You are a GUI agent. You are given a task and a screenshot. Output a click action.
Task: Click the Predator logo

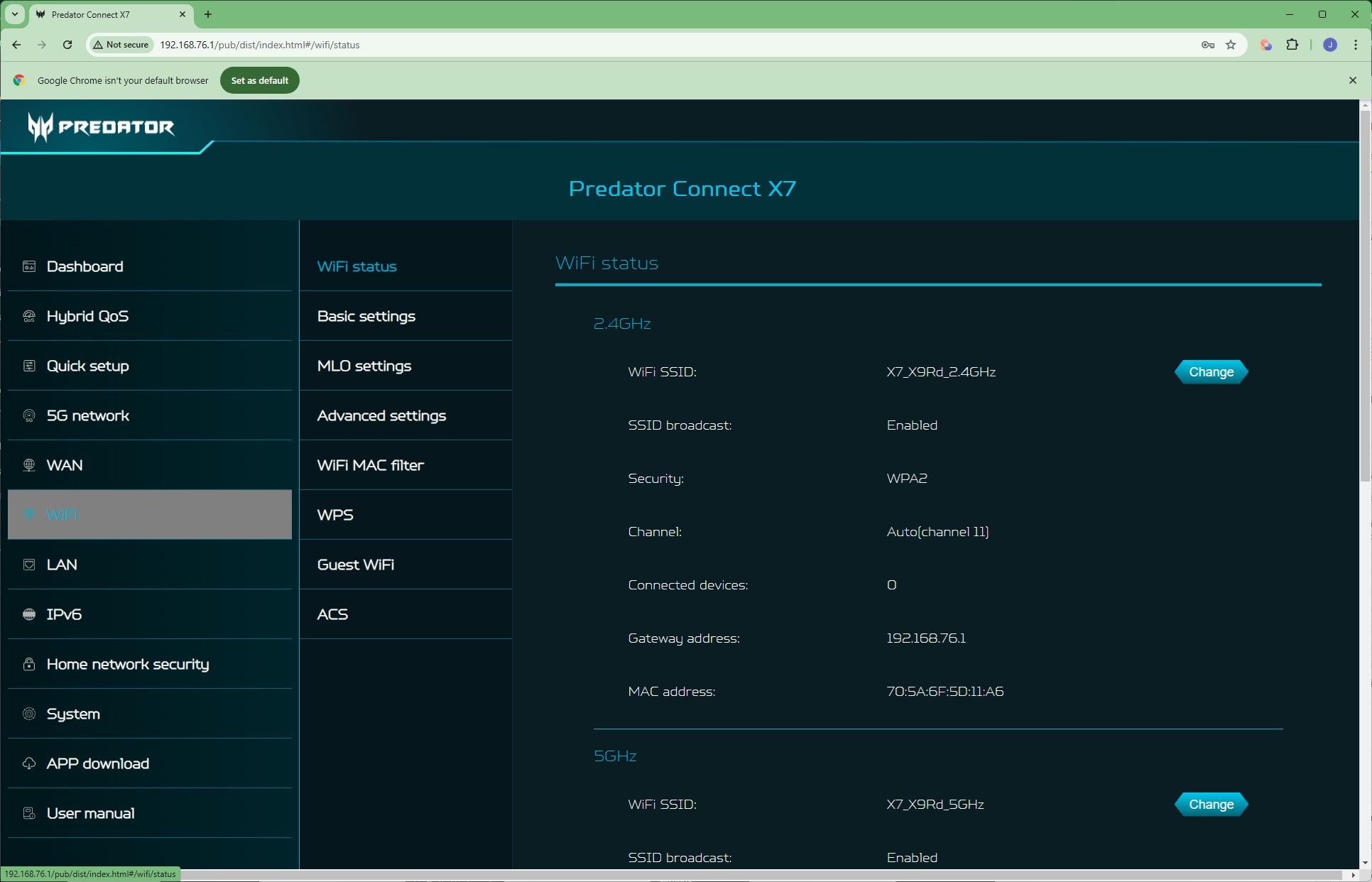tap(101, 127)
